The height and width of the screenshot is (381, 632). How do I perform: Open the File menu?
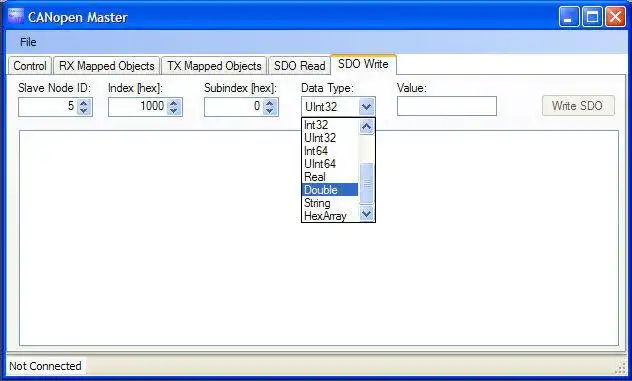(x=28, y=42)
